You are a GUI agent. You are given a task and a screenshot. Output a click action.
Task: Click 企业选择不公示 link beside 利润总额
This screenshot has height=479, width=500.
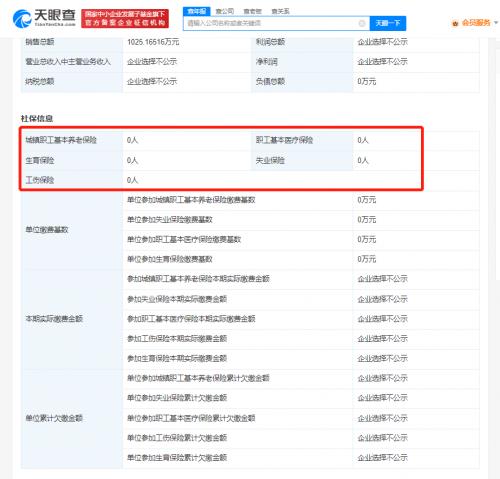pyautogui.click(x=382, y=42)
